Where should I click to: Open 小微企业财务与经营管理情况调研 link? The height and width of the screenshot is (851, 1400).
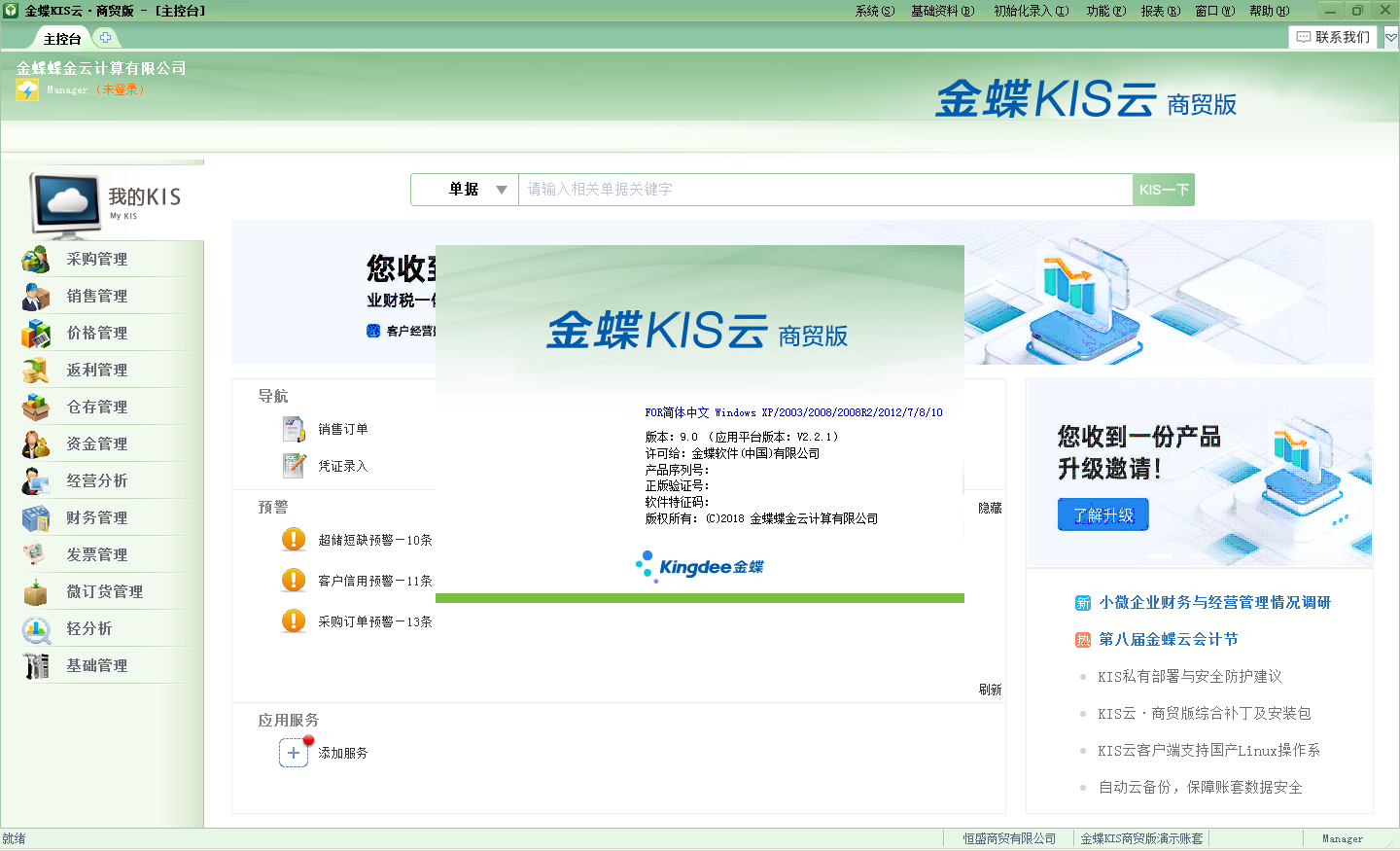click(x=1214, y=603)
